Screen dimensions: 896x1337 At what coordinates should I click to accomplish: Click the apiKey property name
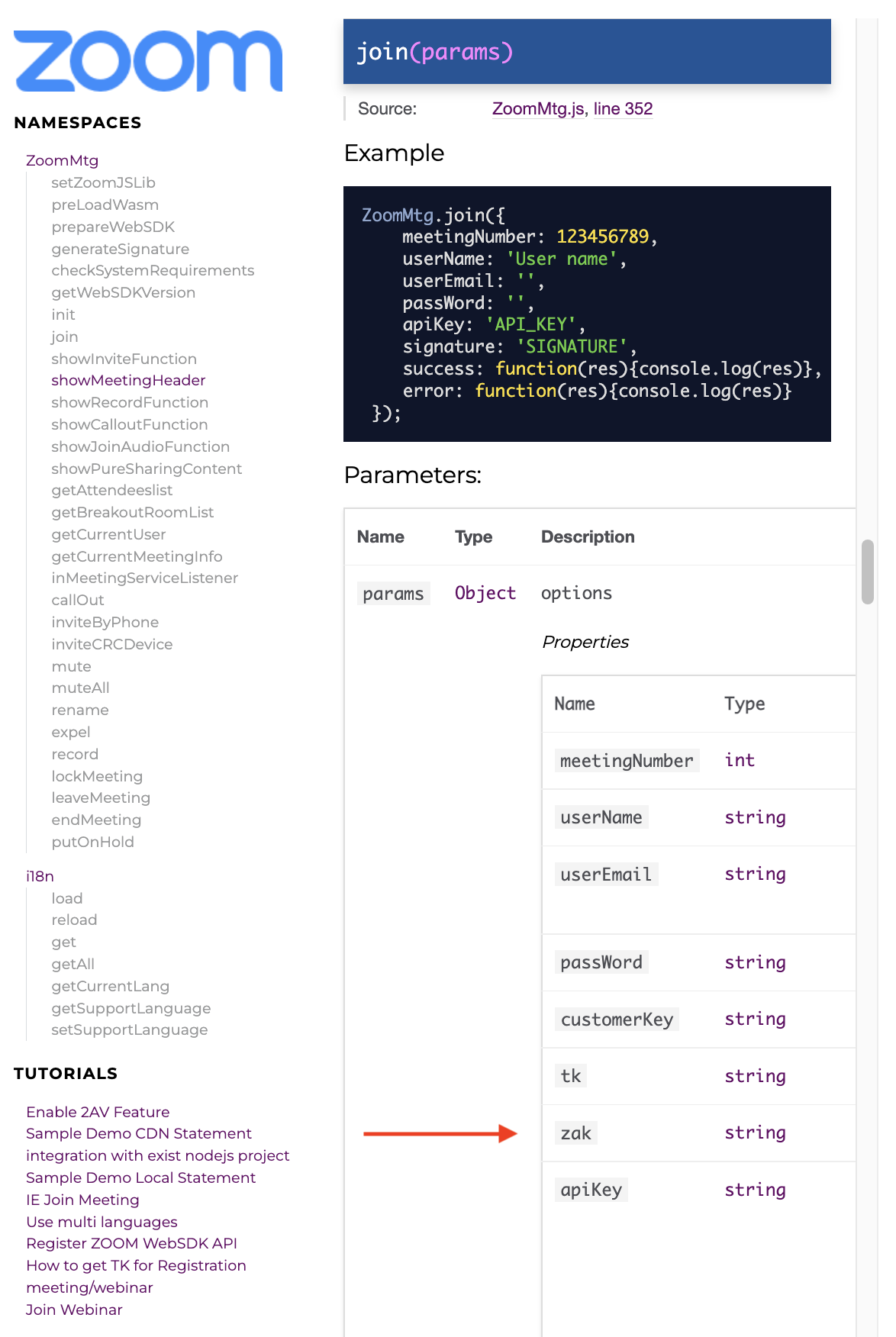[591, 1190]
